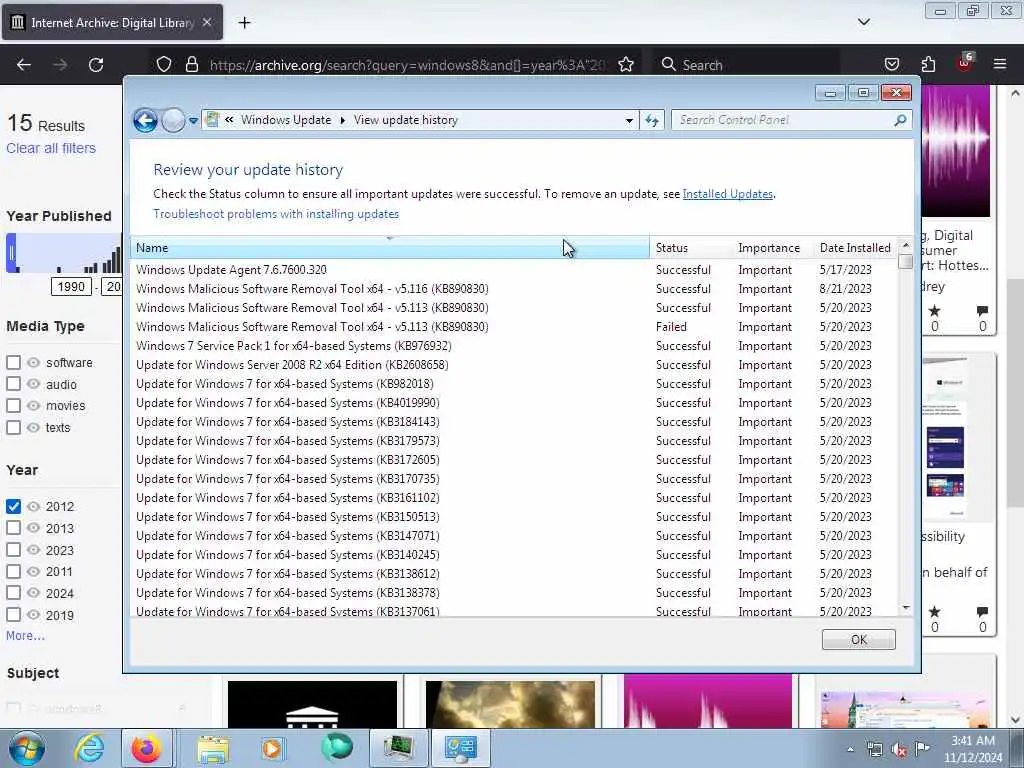This screenshot has width=1024, height=768.
Task: Open Windows Start orb
Action: (27, 748)
